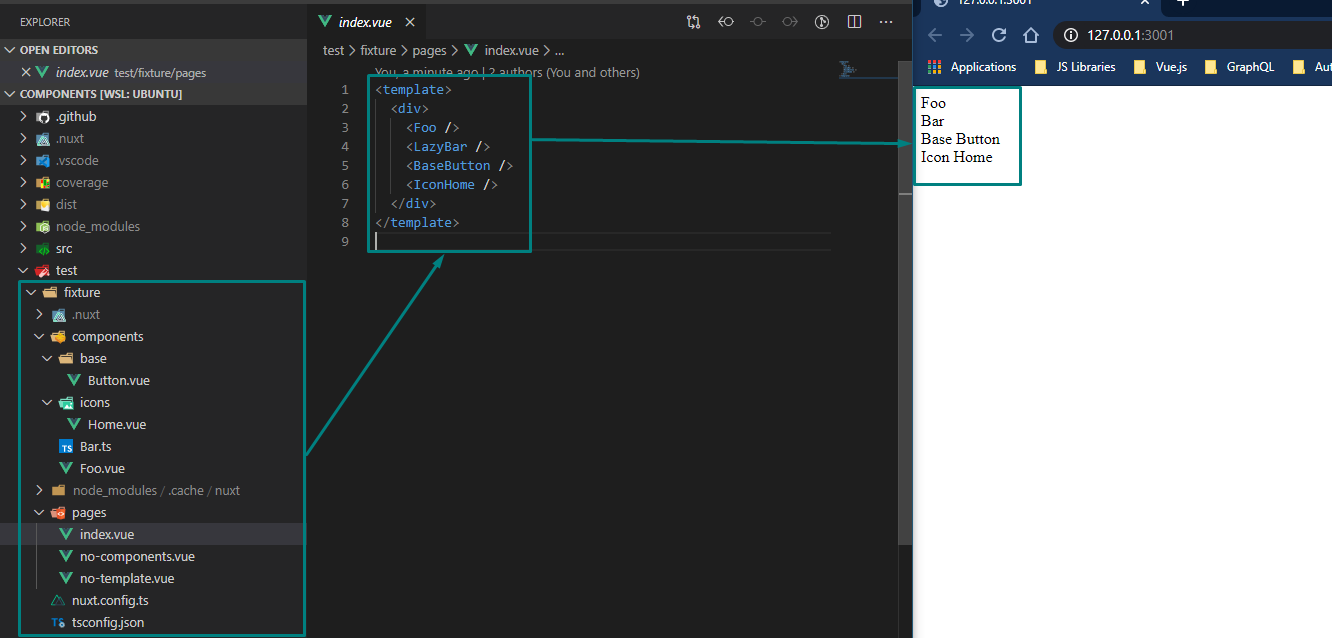
Task: Place cursor on the <IconHome /> line
Action: pos(452,184)
